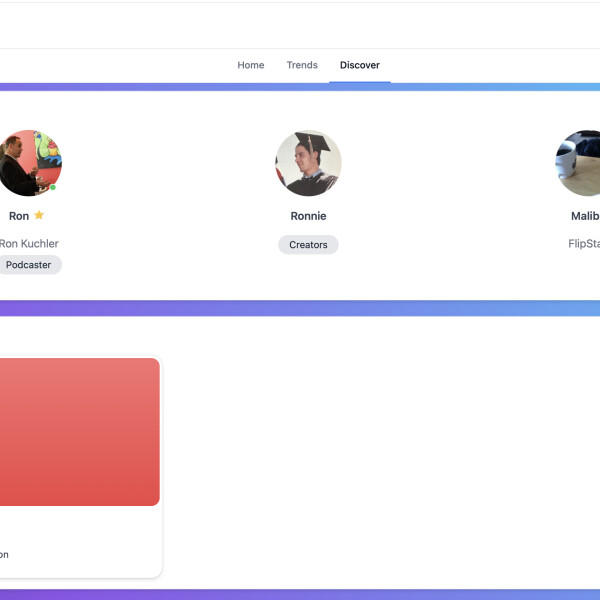Open Ron's profile picture
The image size is (600, 600).
pyautogui.click(x=29, y=163)
